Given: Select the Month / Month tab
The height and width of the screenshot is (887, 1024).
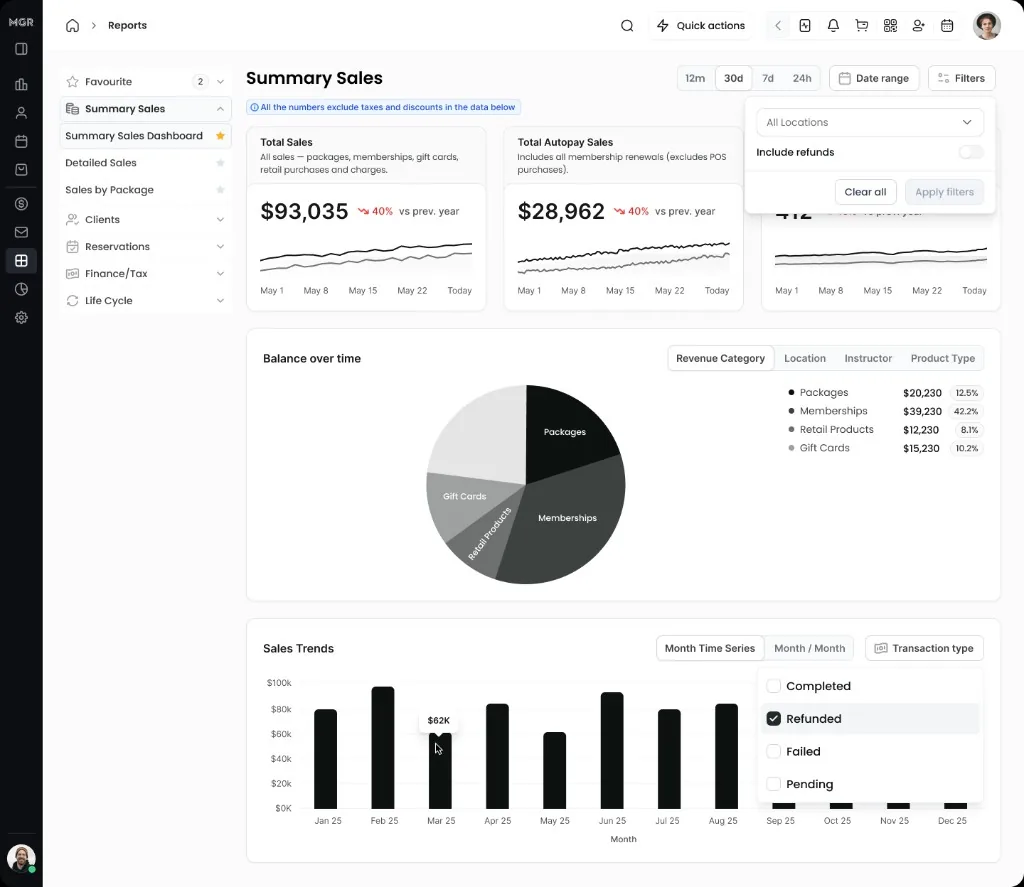Looking at the screenshot, I should click(x=809, y=648).
